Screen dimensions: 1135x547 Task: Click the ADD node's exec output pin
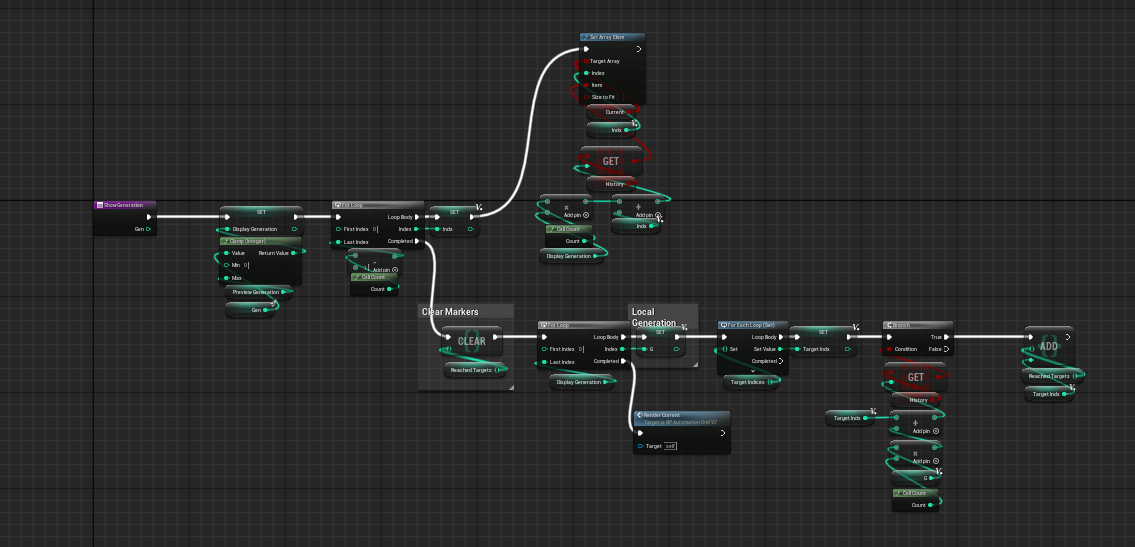[x=1067, y=337]
